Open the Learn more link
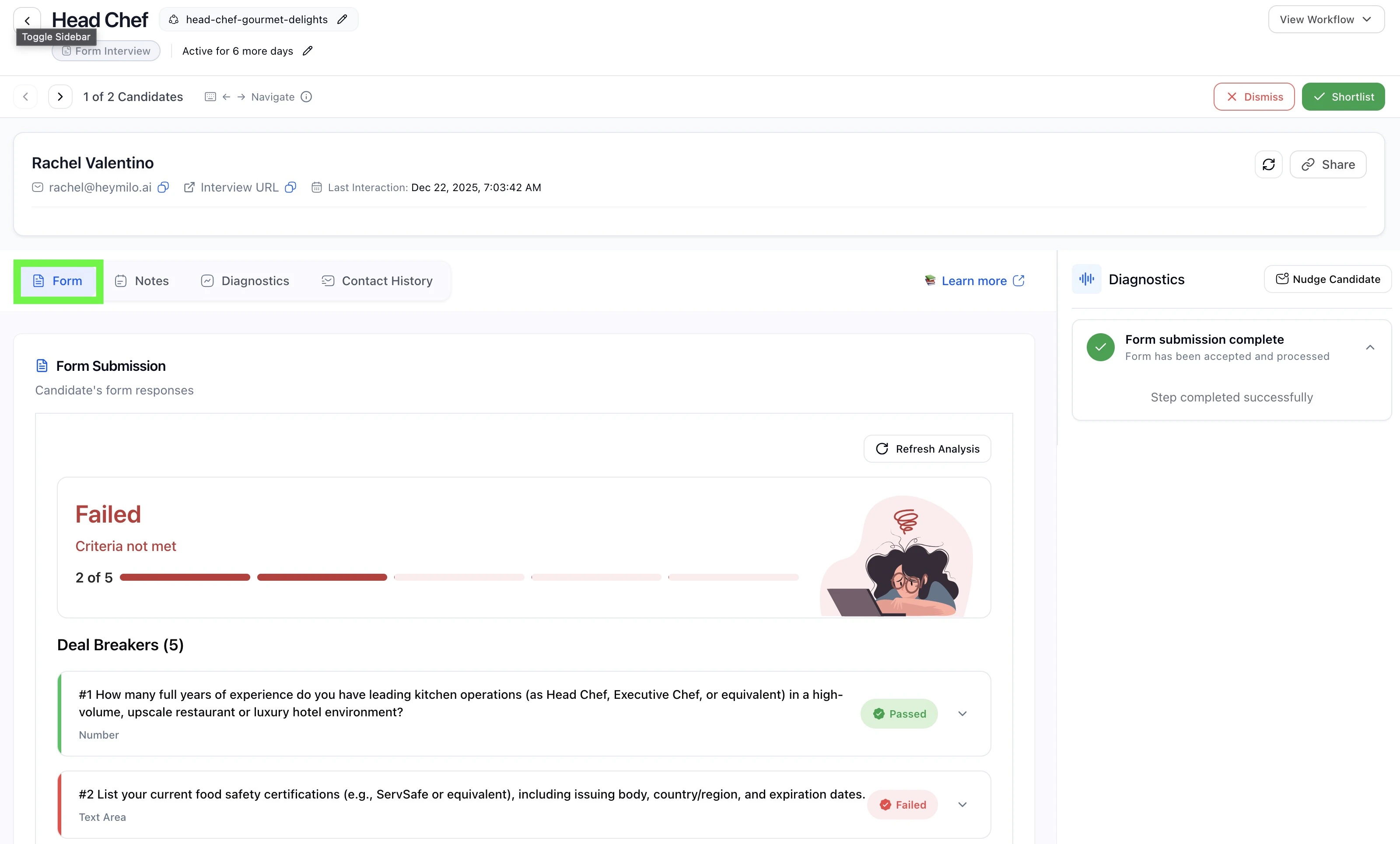The width and height of the screenshot is (1400, 844). (x=974, y=281)
